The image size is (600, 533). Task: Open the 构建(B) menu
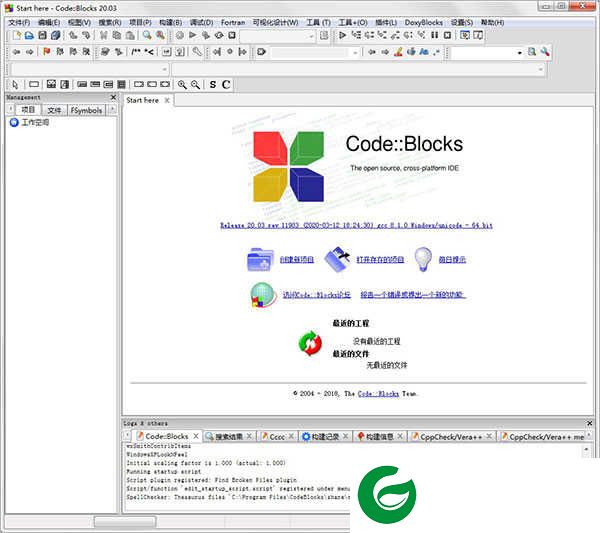click(171, 23)
